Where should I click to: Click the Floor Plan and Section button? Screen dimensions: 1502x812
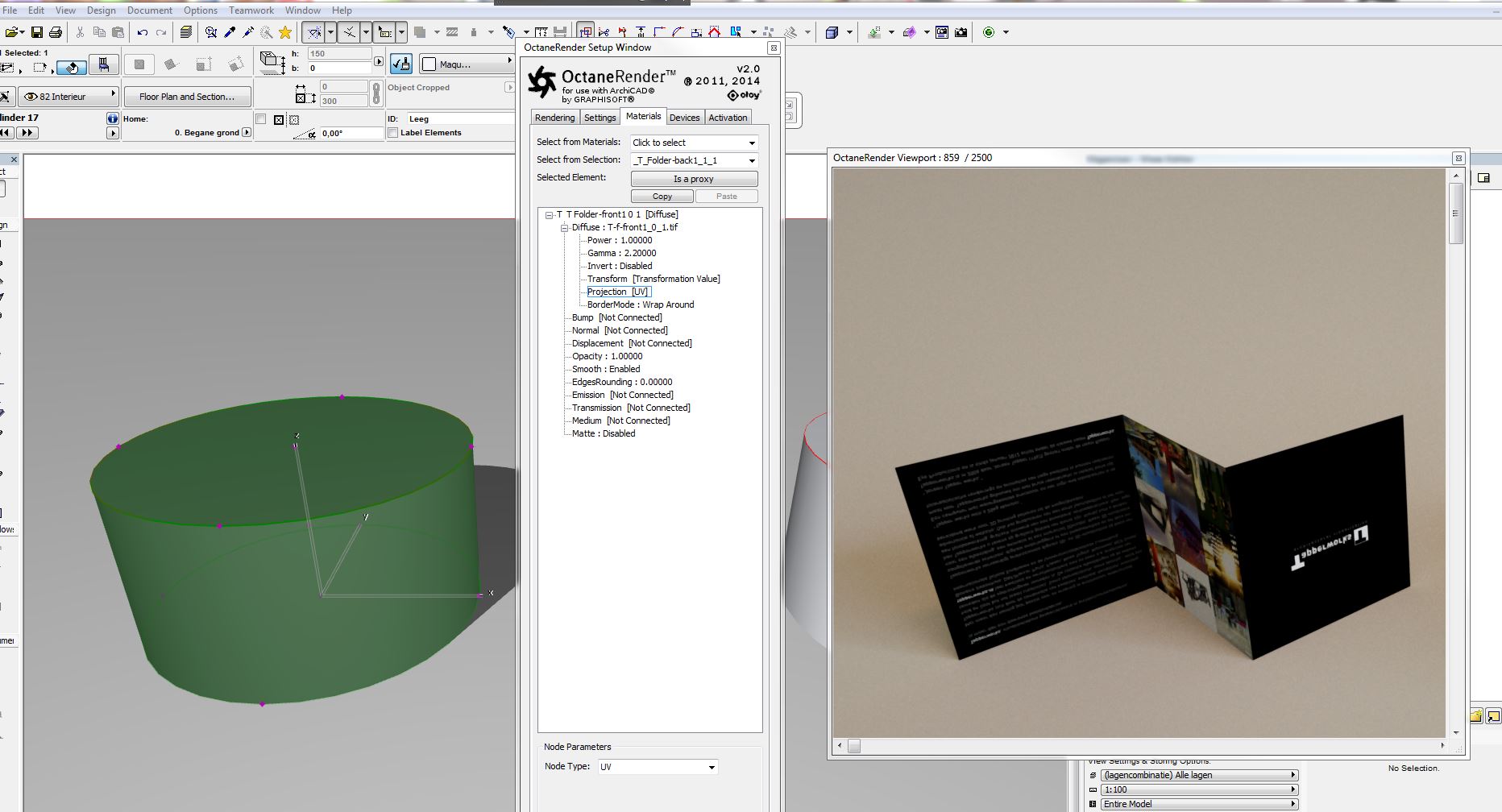click(x=187, y=97)
